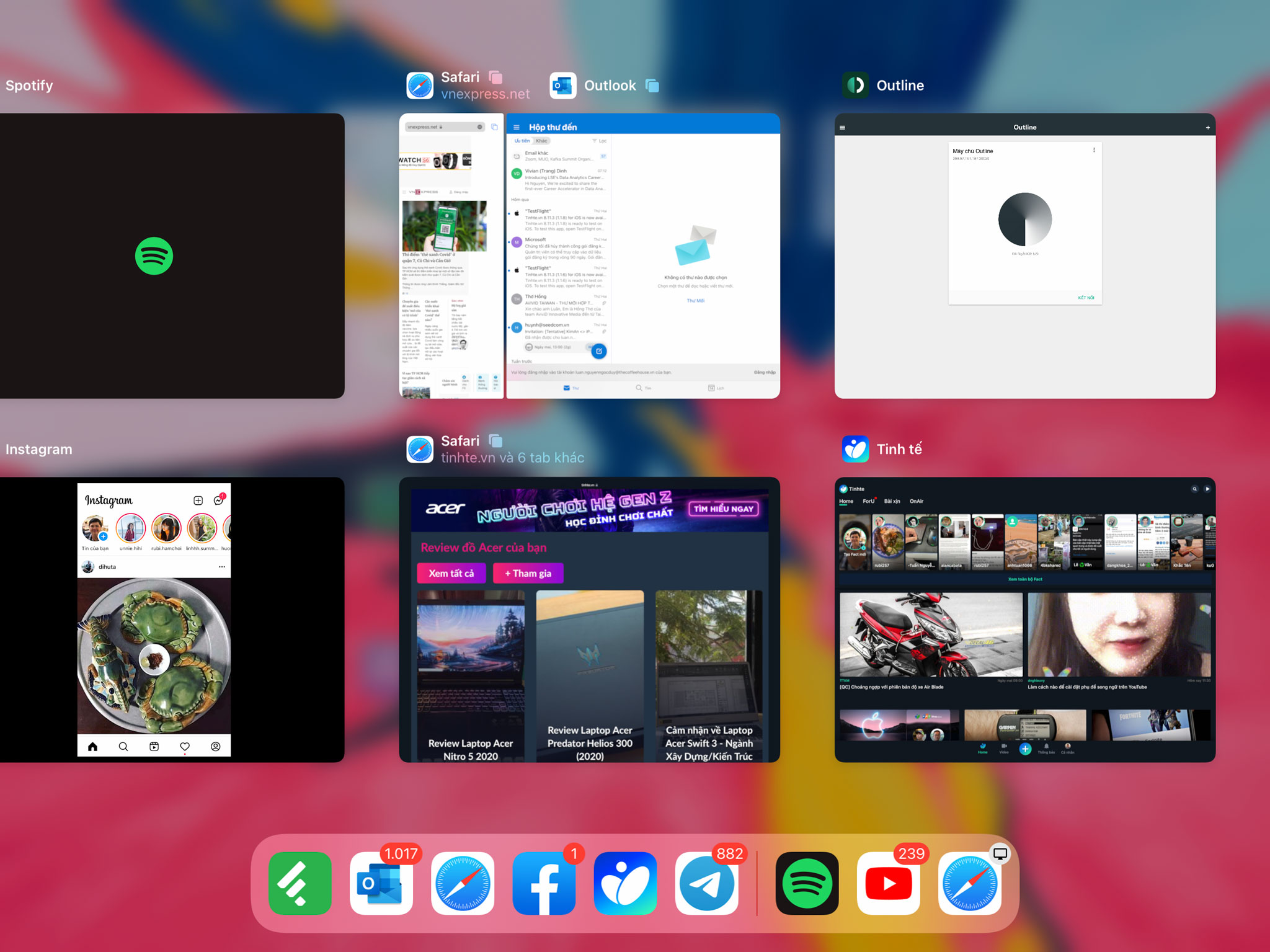The height and width of the screenshot is (952, 1270).
Task: Tap Outline app icon in switcher header
Action: [x=856, y=86]
